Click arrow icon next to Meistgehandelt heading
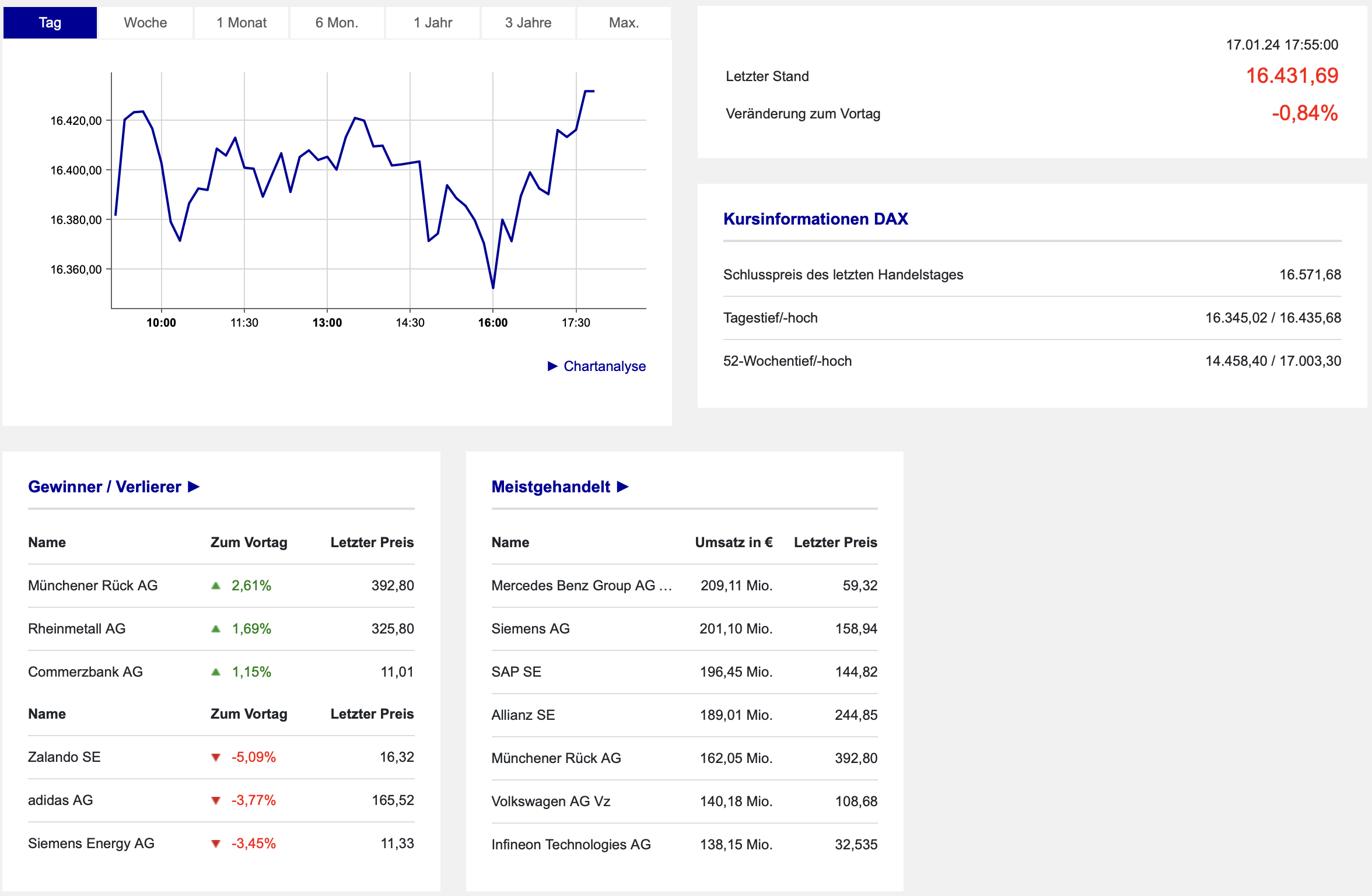This screenshot has width=1372, height=896. [622, 487]
